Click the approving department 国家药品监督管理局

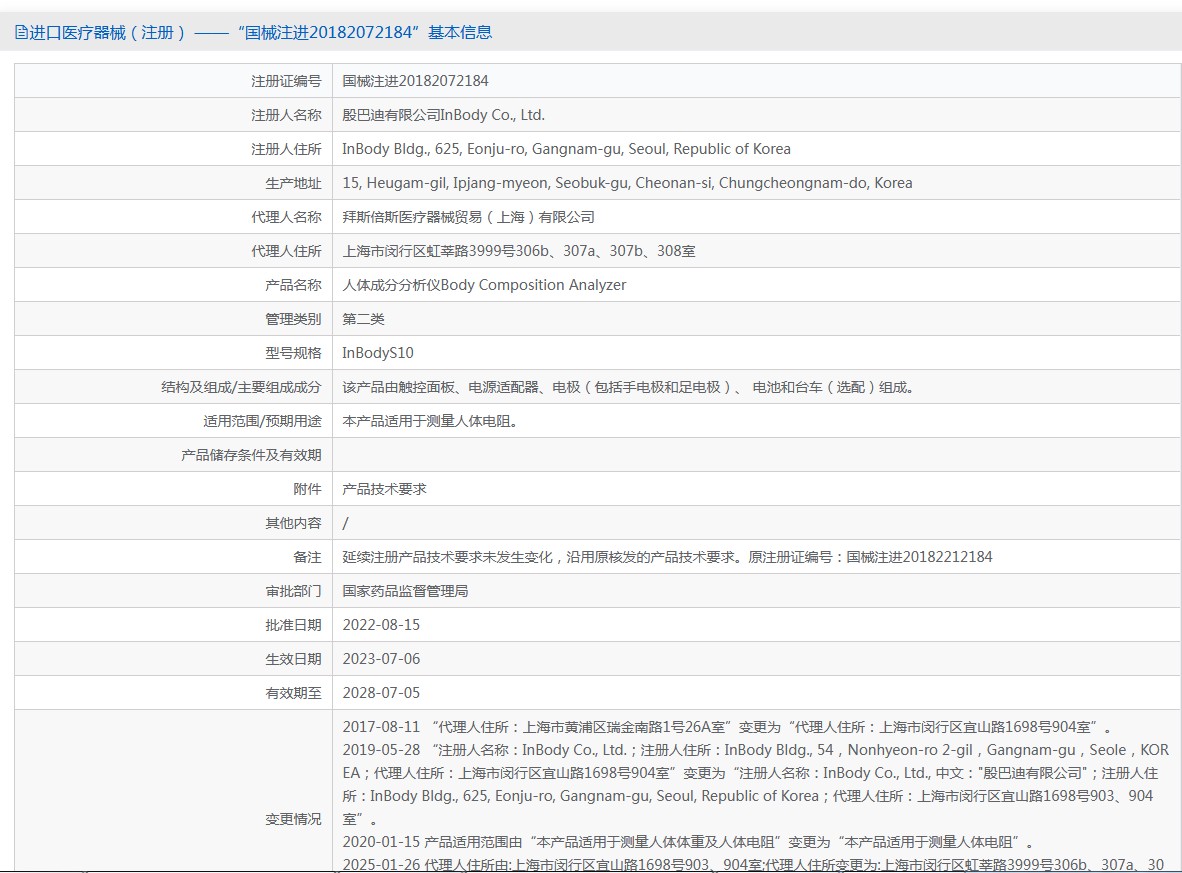pyautogui.click(x=405, y=591)
